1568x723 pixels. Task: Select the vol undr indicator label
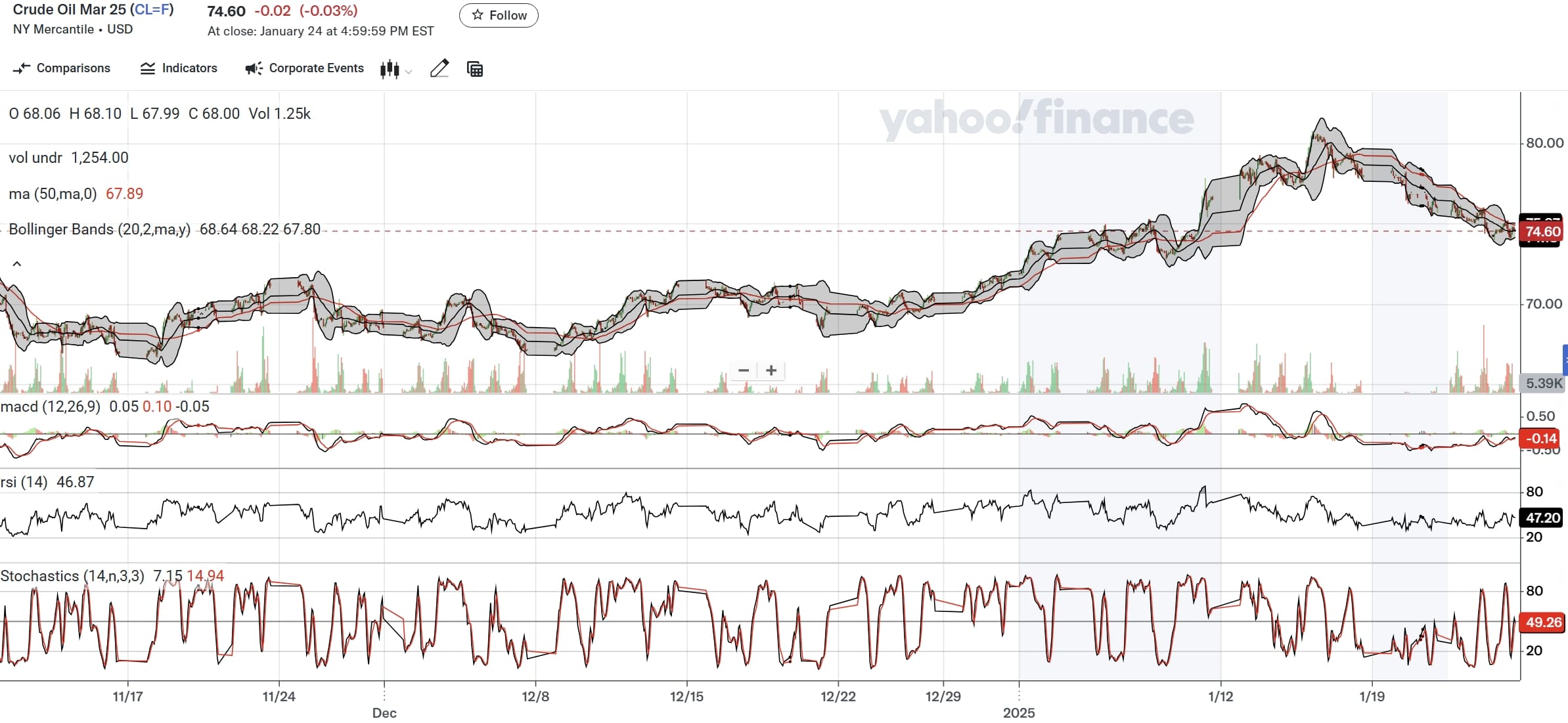click(35, 158)
